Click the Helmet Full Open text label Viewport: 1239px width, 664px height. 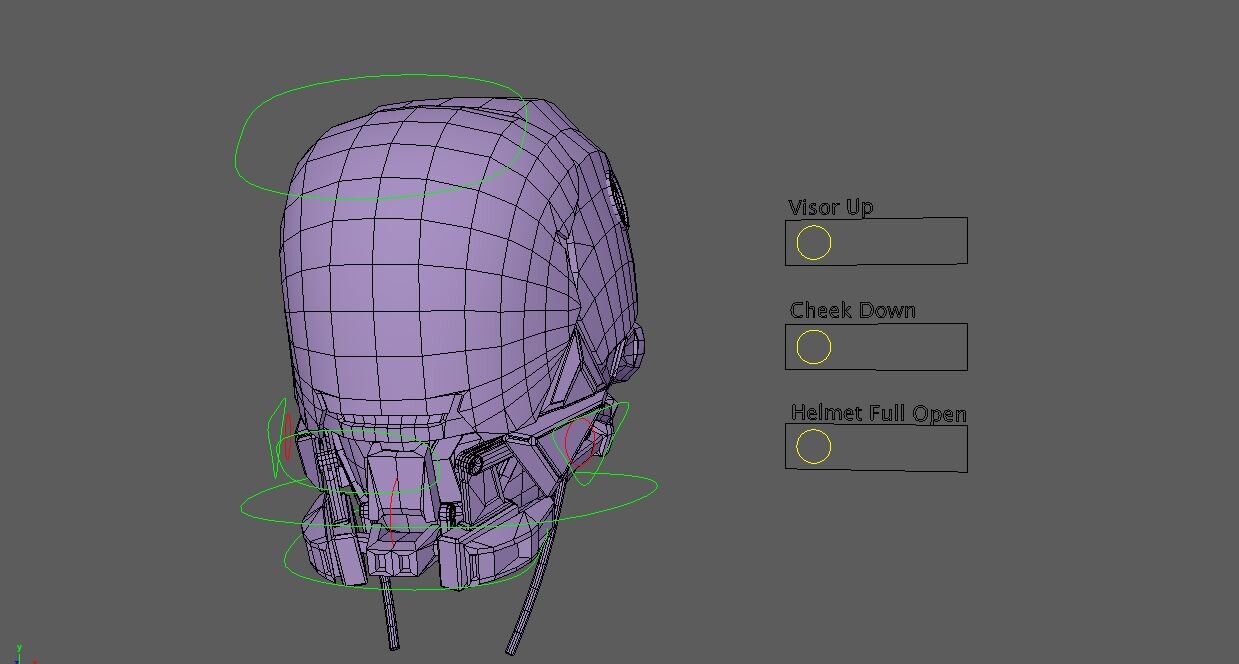(x=878, y=412)
